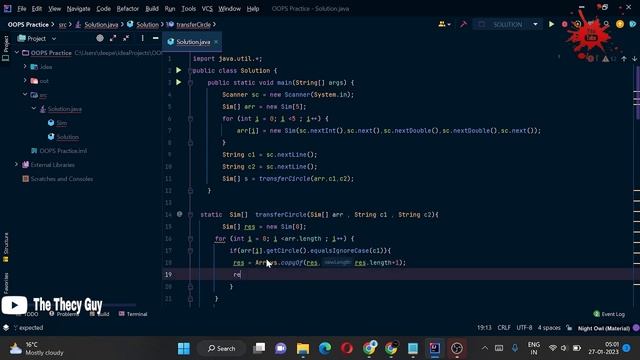Click the run gutter arrow beside main method

(178, 82)
